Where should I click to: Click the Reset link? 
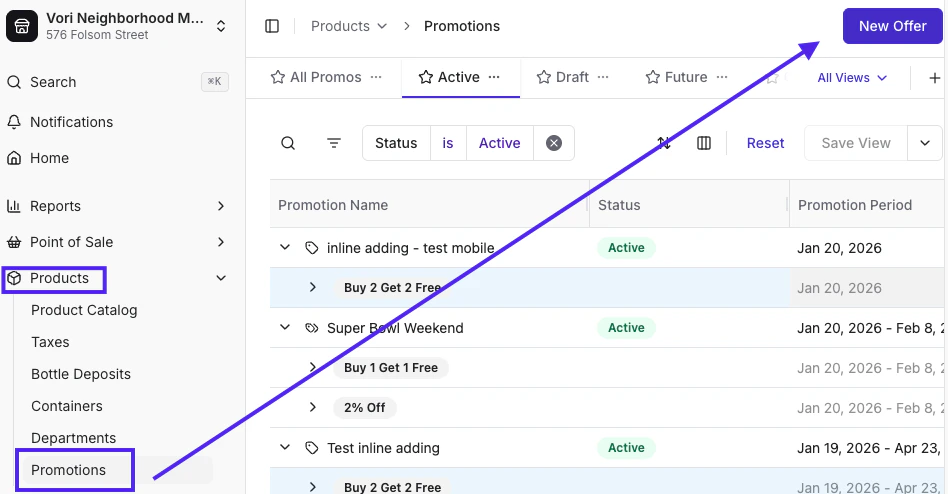pos(765,143)
